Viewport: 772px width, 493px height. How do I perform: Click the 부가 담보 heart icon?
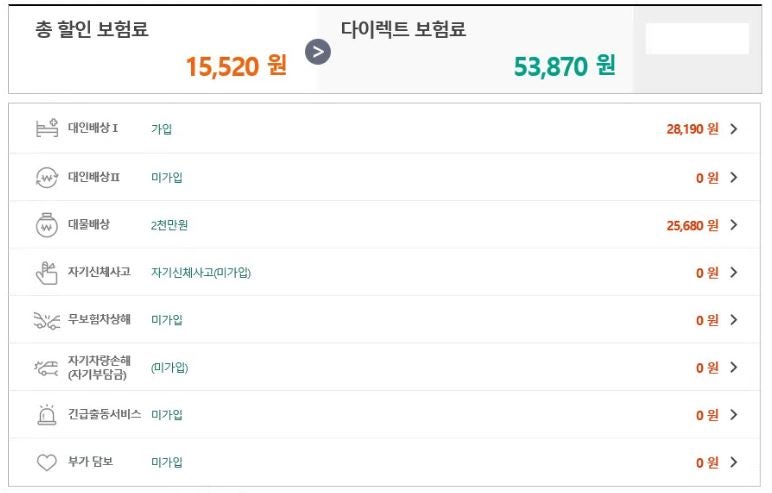pyautogui.click(x=47, y=462)
